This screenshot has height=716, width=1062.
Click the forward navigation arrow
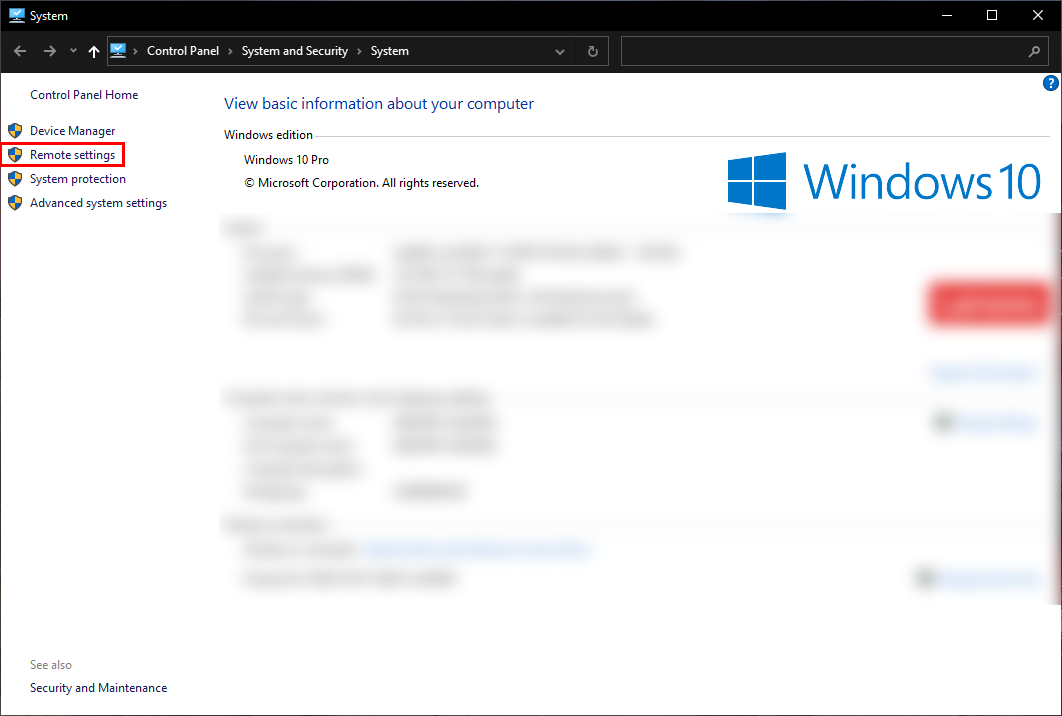[x=49, y=51]
